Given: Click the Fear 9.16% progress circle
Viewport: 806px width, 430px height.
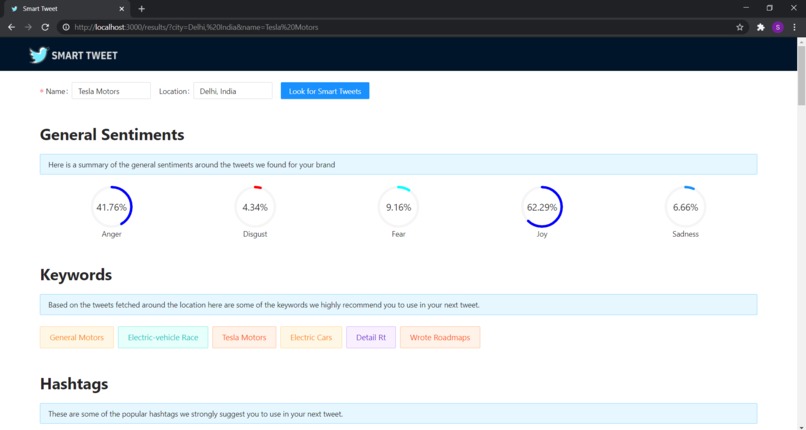Looking at the screenshot, I should (x=398, y=207).
